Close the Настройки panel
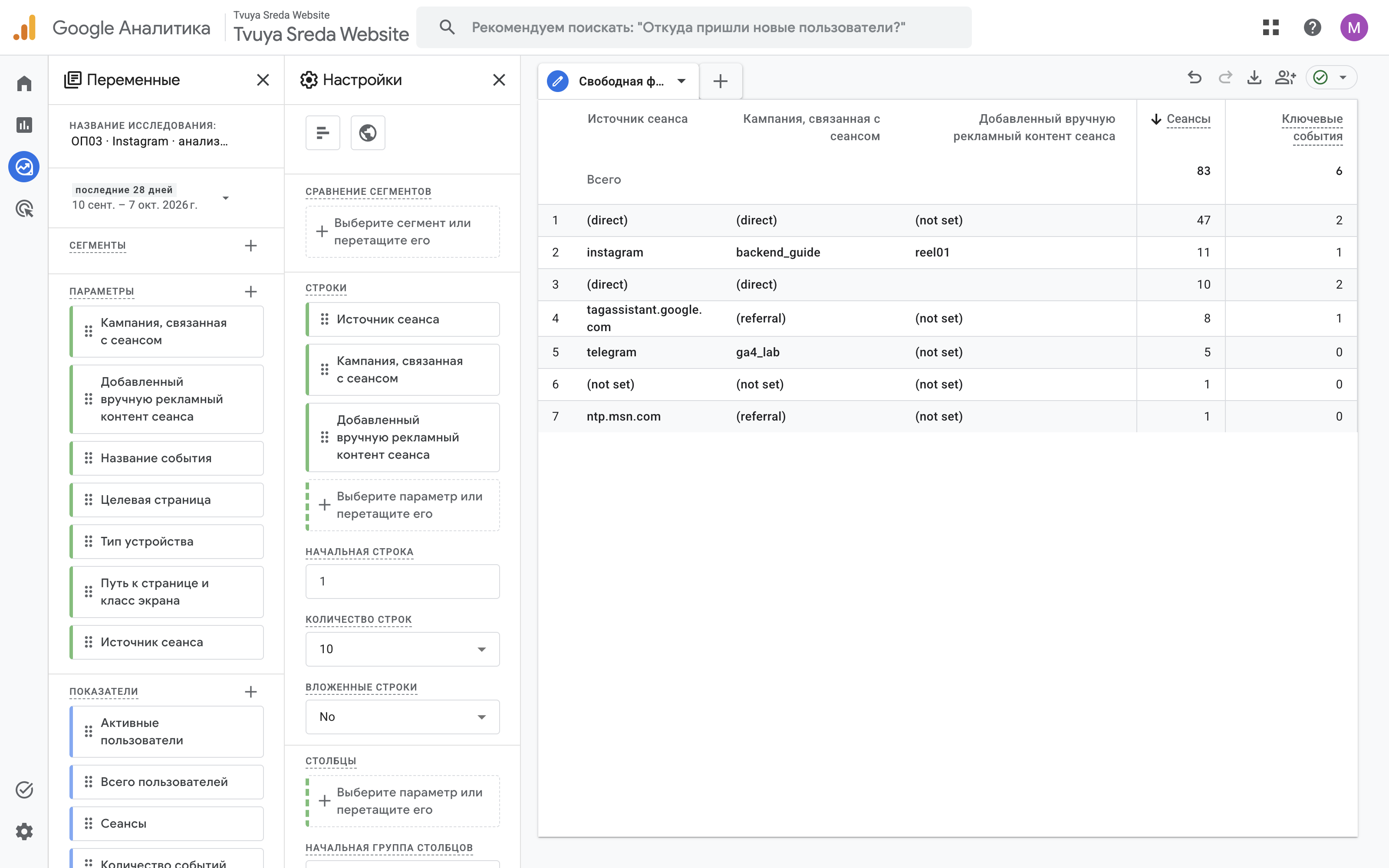This screenshot has width=1389, height=868. (x=499, y=80)
